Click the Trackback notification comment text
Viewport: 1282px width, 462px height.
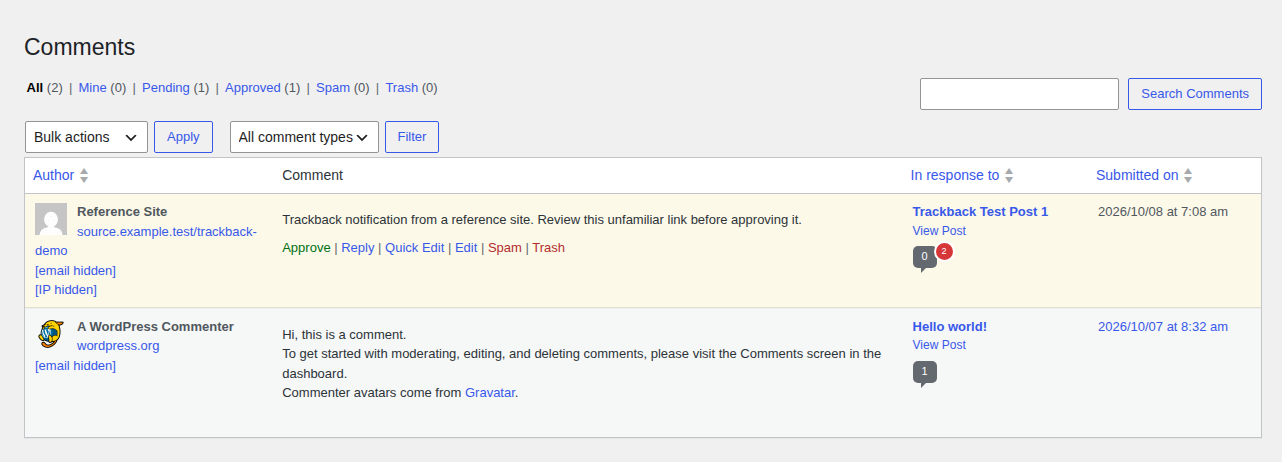pyautogui.click(x=542, y=220)
